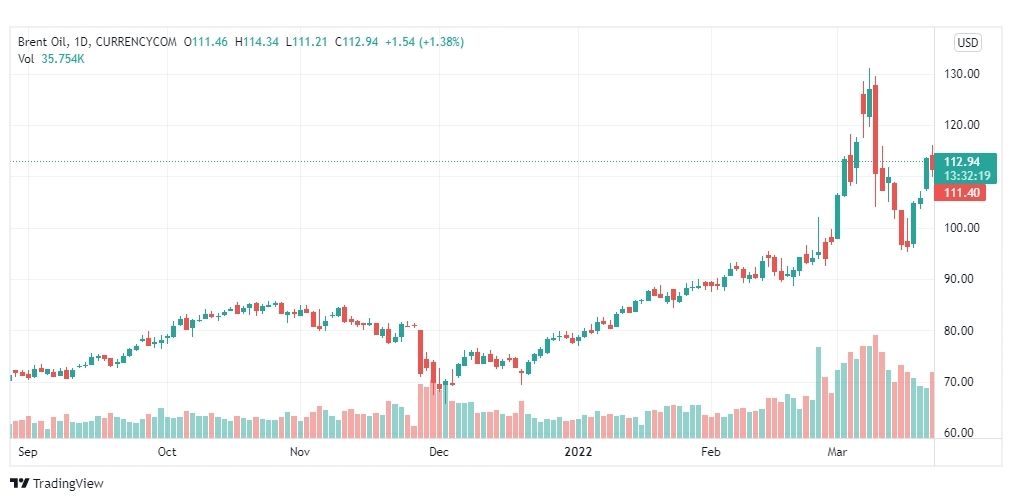This screenshot has height=501, width=1012.
Task: Open the USD currency selector
Action: click(967, 43)
